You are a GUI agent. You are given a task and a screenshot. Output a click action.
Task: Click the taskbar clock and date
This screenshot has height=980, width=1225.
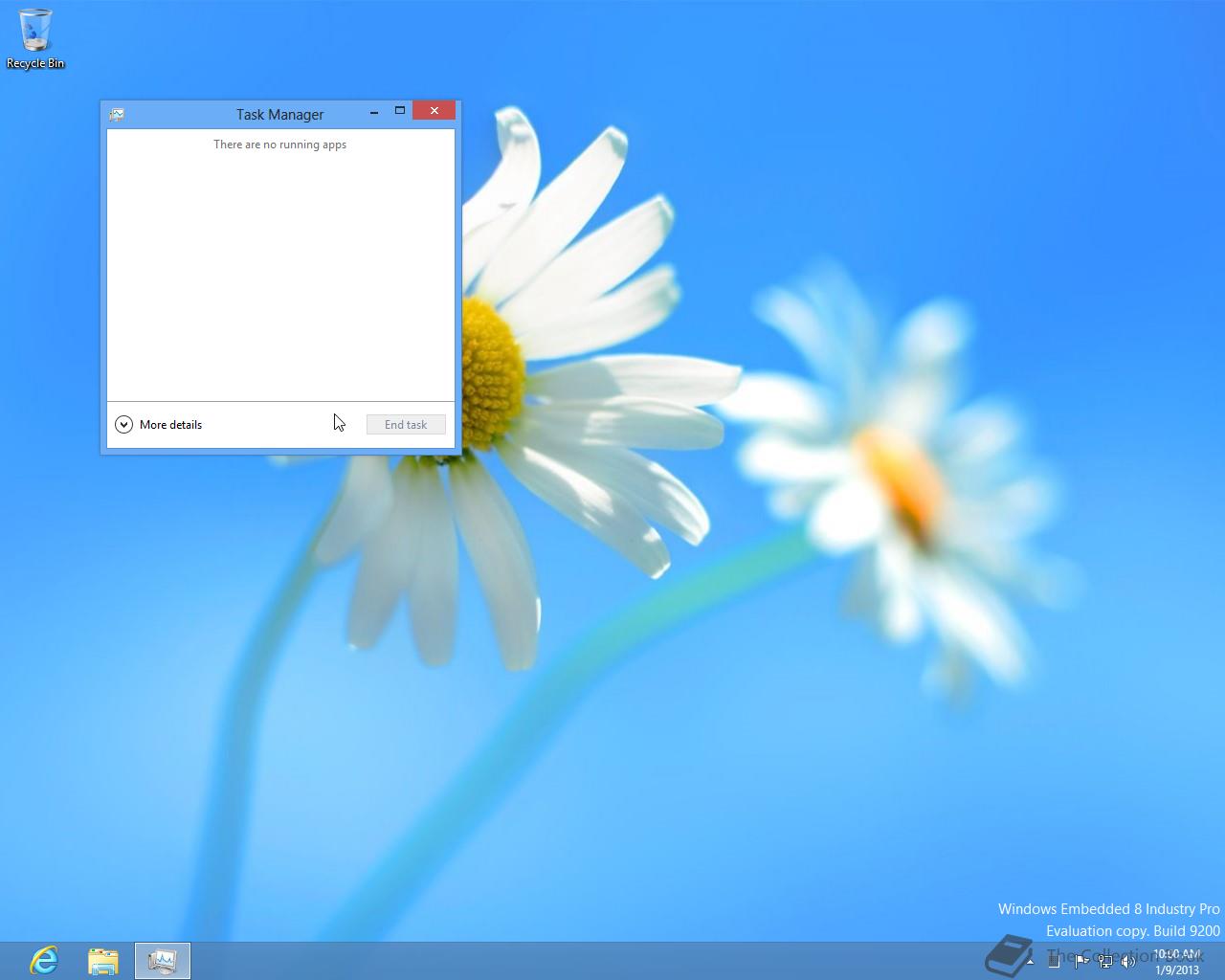coord(1177,962)
